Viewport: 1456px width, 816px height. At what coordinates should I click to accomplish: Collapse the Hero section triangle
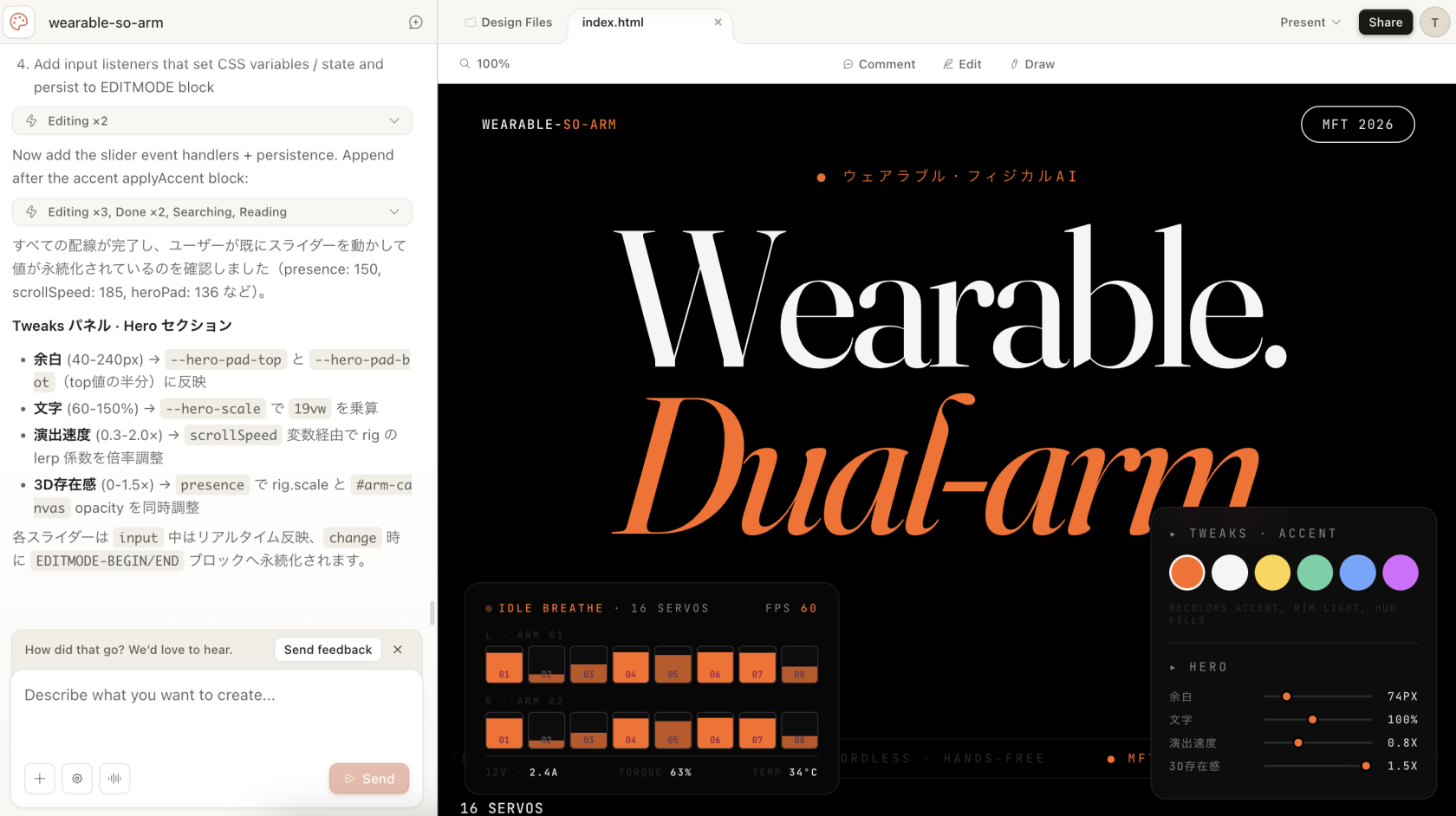click(1173, 668)
